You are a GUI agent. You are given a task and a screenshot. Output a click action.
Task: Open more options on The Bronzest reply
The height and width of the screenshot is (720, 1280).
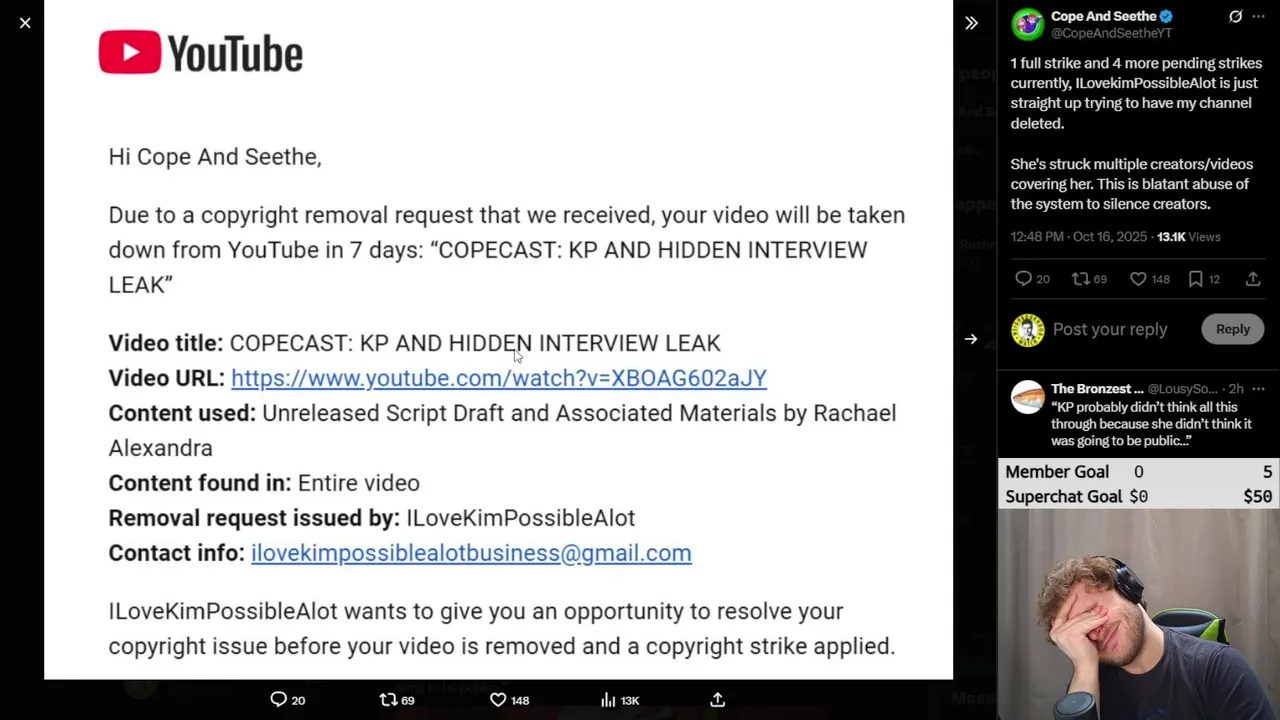pyautogui.click(x=1258, y=389)
